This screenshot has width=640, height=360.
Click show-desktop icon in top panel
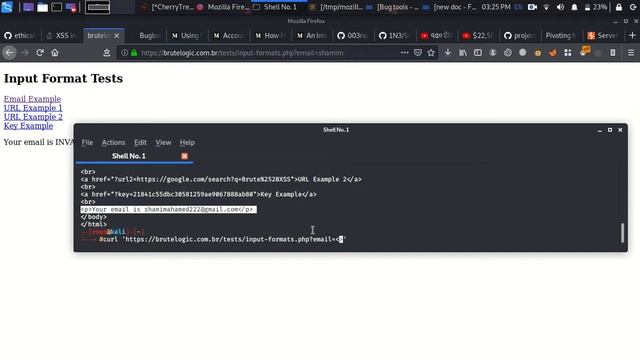click(28, 7)
